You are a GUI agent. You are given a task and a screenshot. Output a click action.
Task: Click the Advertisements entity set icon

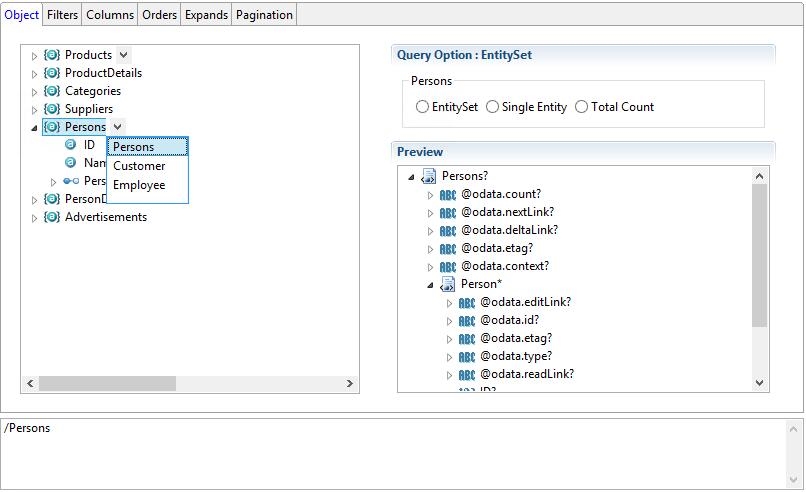(52, 217)
